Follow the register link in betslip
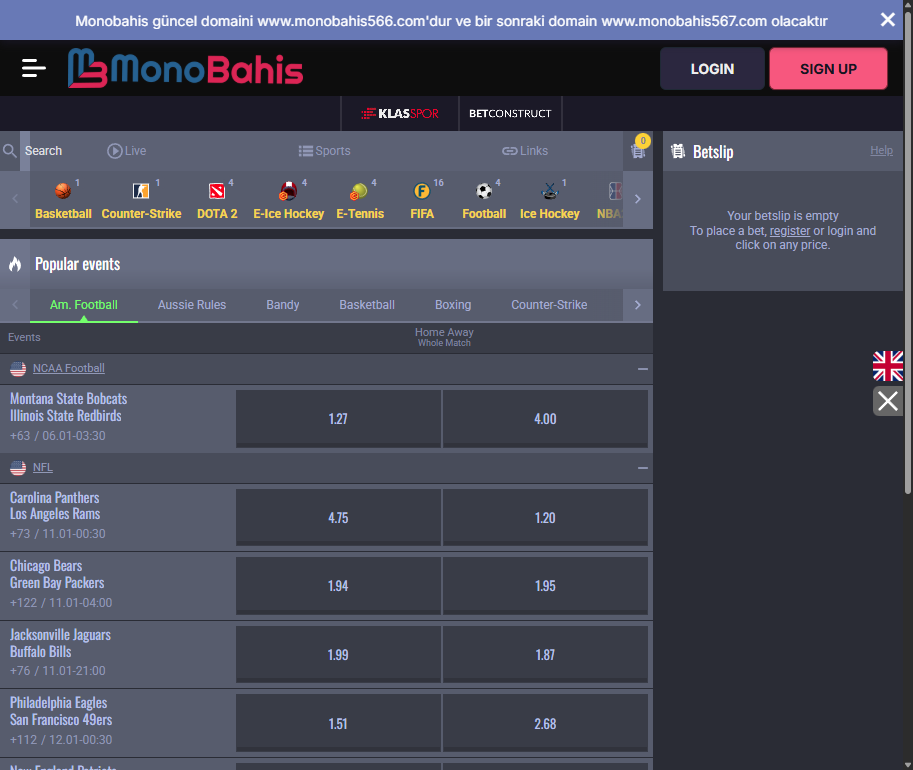 click(x=789, y=231)
